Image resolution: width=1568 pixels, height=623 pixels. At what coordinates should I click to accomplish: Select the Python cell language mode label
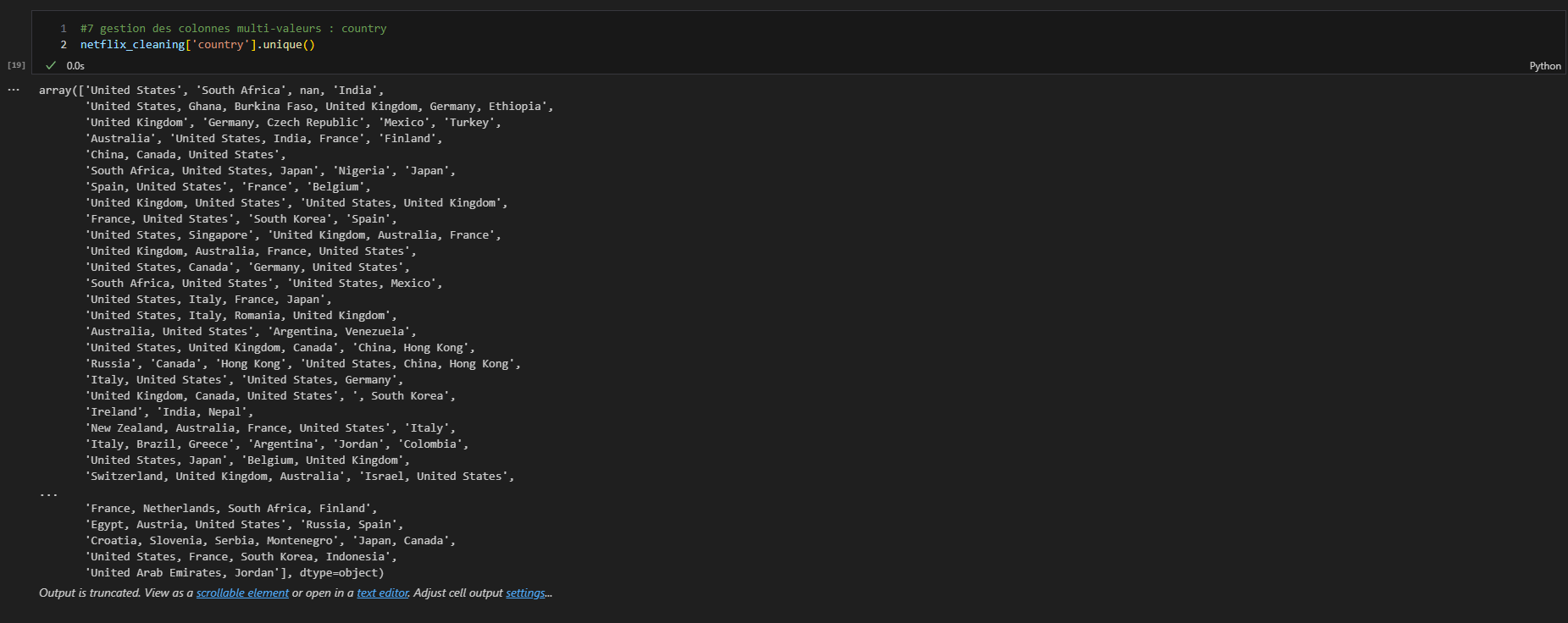point(1544,66)
